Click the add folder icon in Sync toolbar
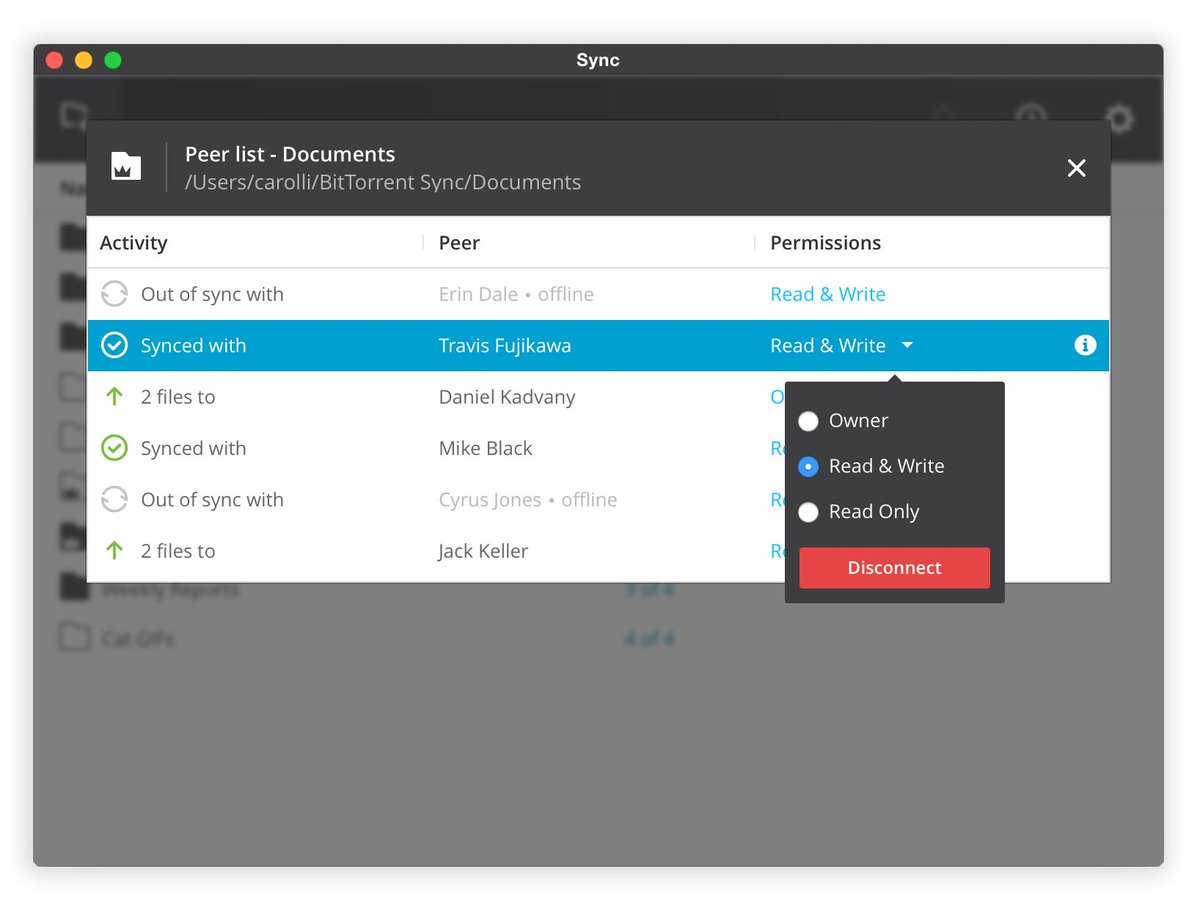Viewport: 1200px width, 910px height. [x=74, y=115]
